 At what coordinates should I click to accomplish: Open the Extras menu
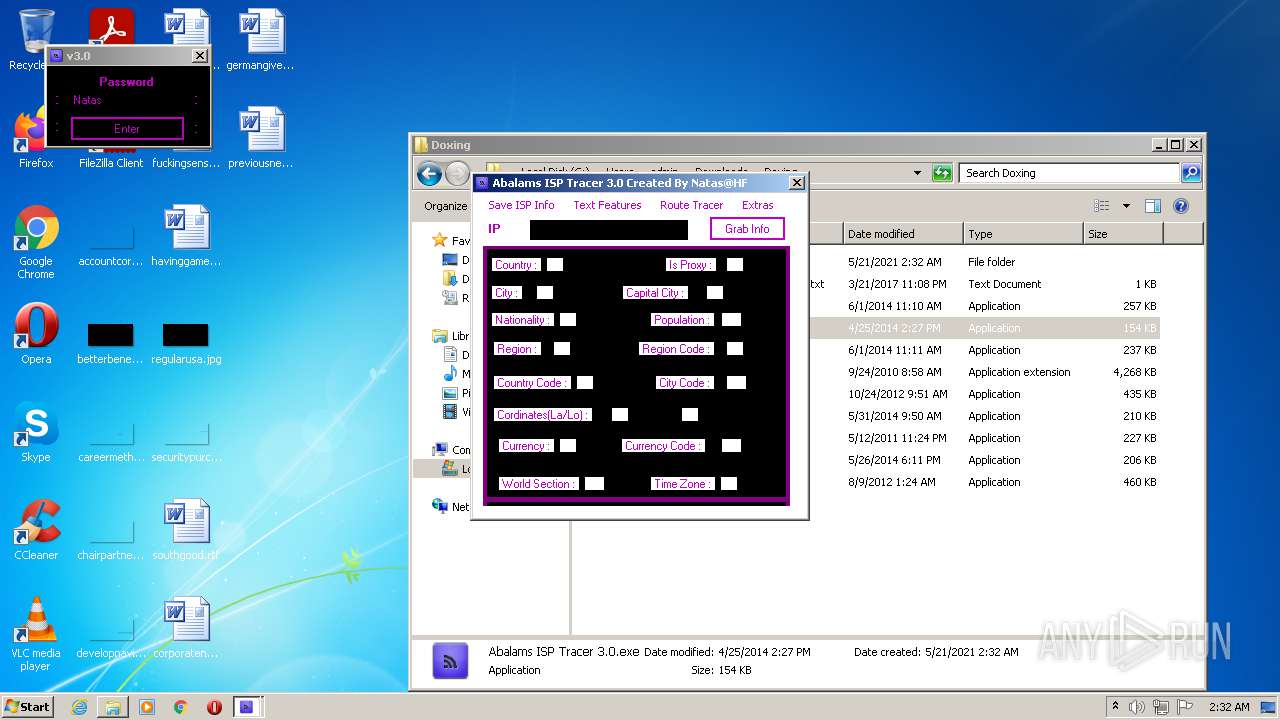tap(757, 205)
